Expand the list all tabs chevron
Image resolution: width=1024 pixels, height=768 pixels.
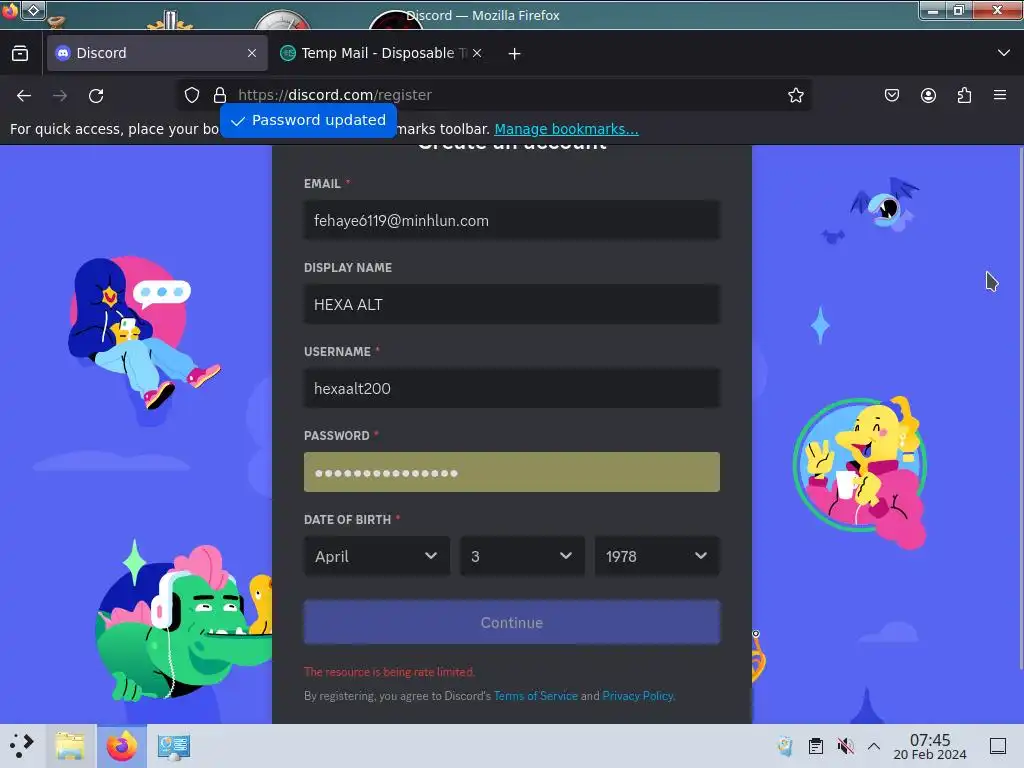click(1004, 53)
